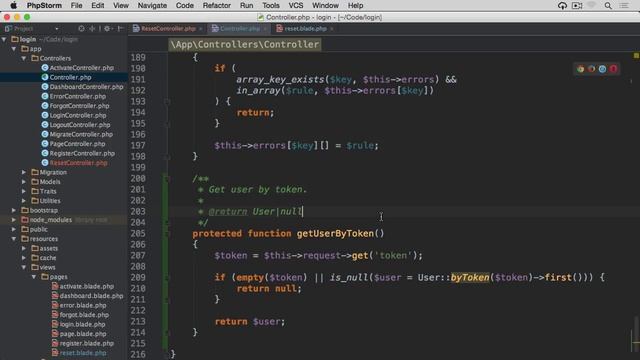The width and height of the screenshot is (640, 360).
Task: Open the PhpStorm menu
Action: tap(44, 5)
